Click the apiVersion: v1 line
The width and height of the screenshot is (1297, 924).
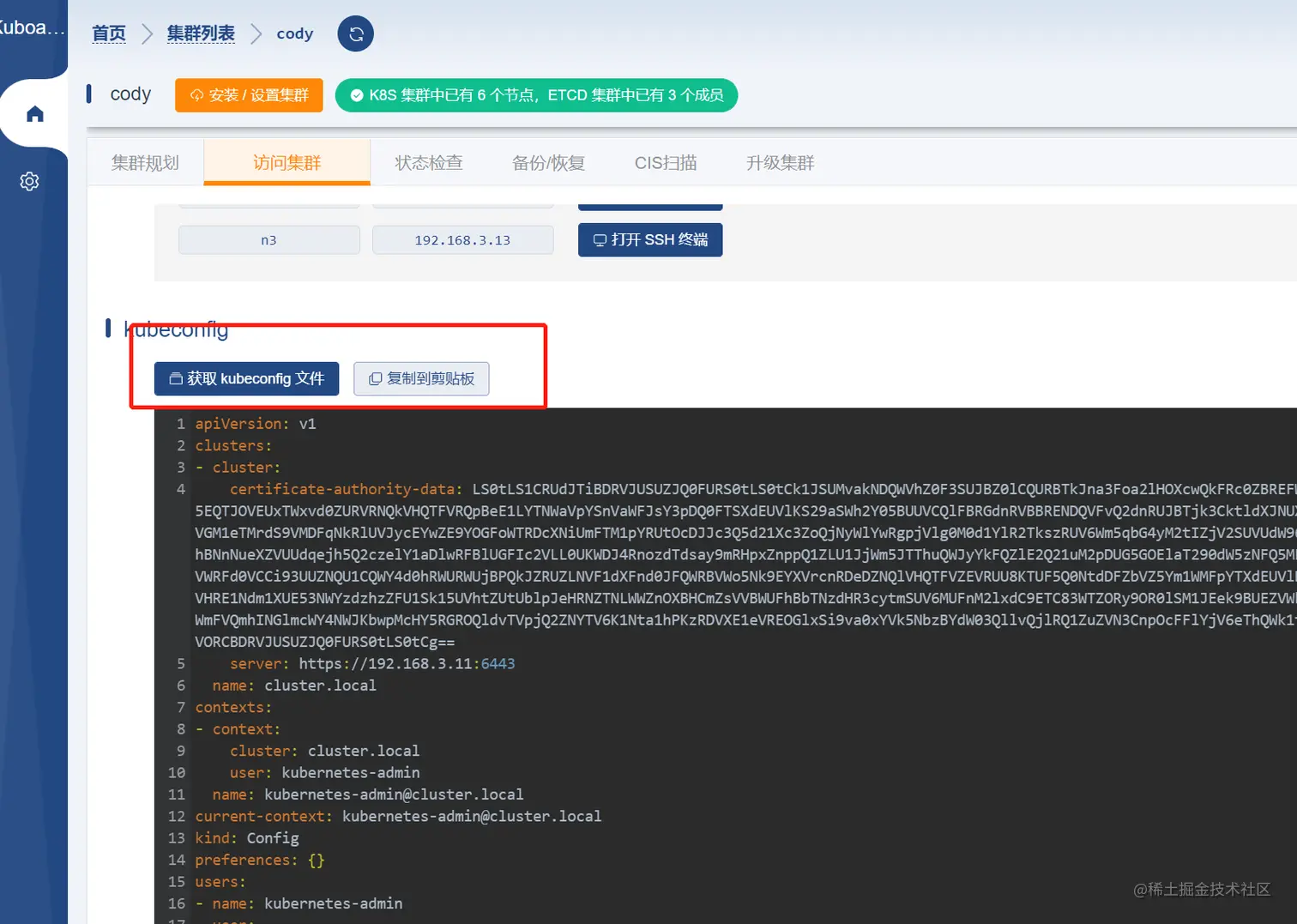(256, 424)
